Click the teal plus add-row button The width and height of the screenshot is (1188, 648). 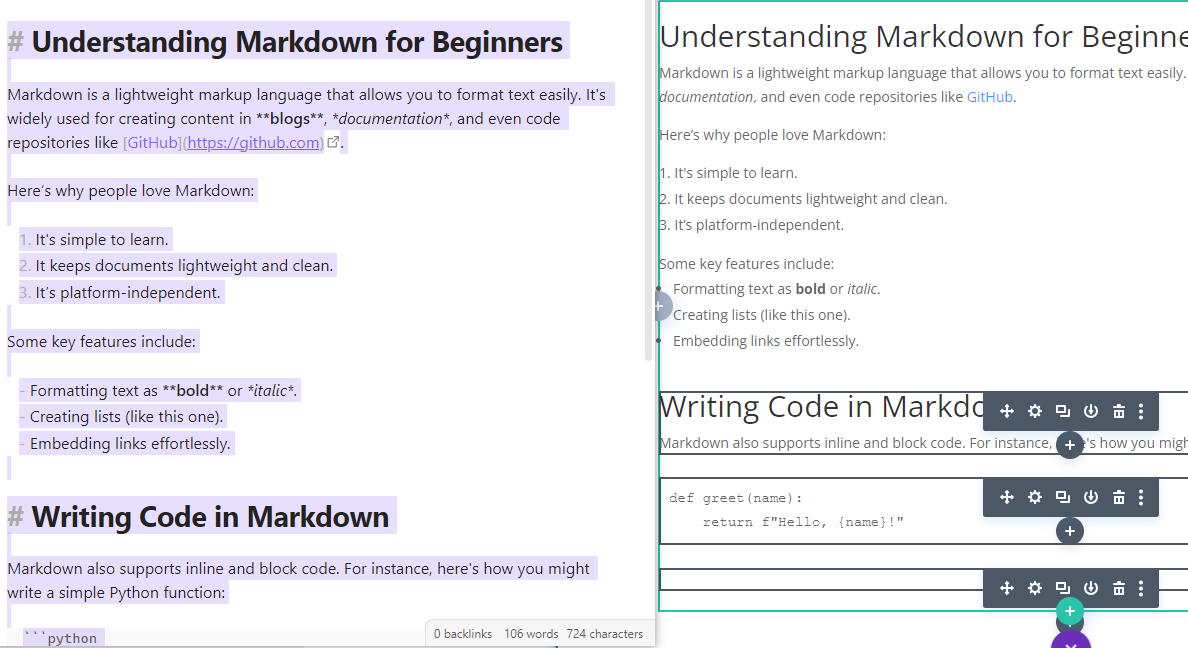click(x=1070, y=612)
